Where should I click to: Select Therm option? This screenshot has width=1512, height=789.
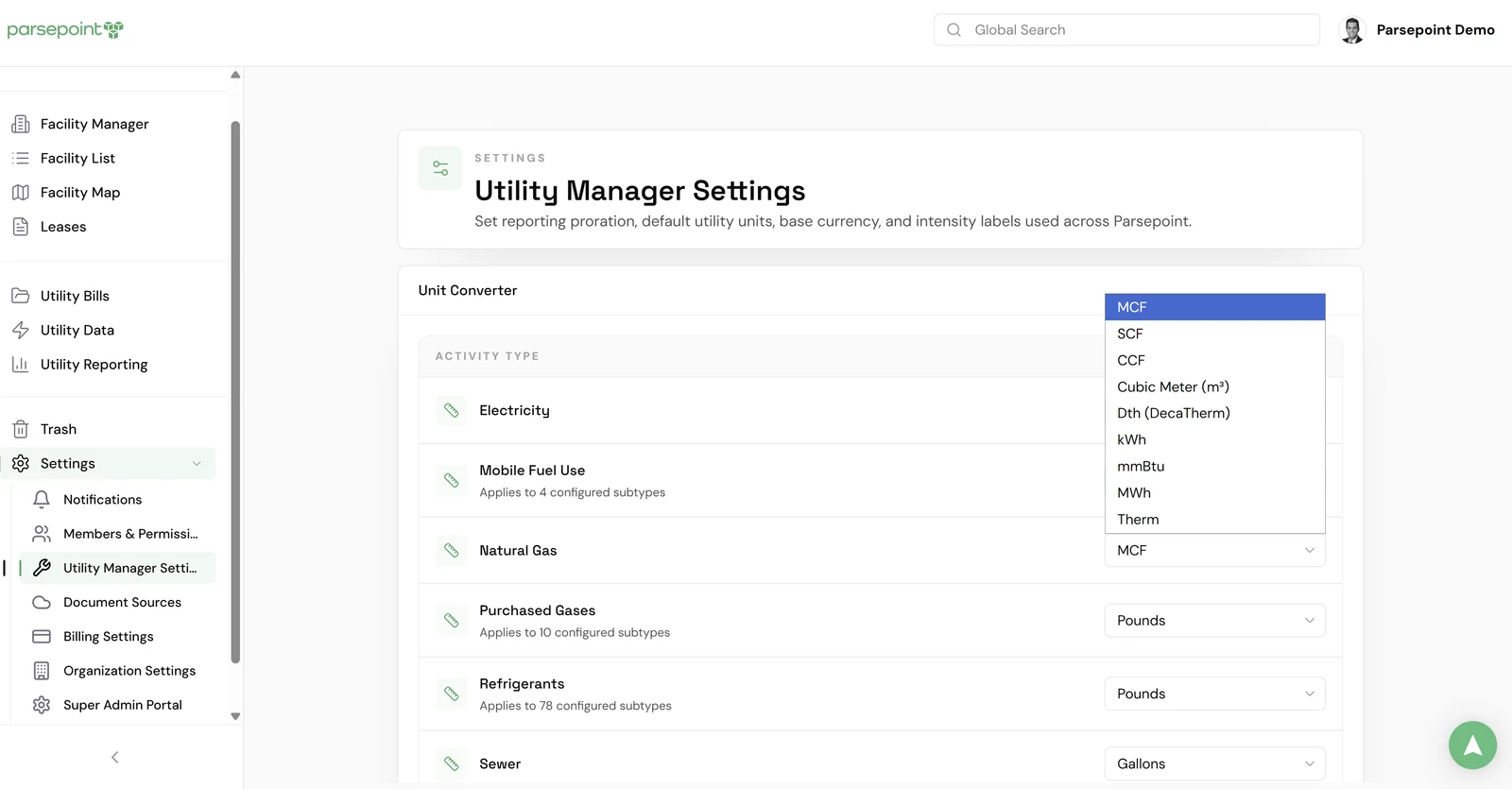1214,519
